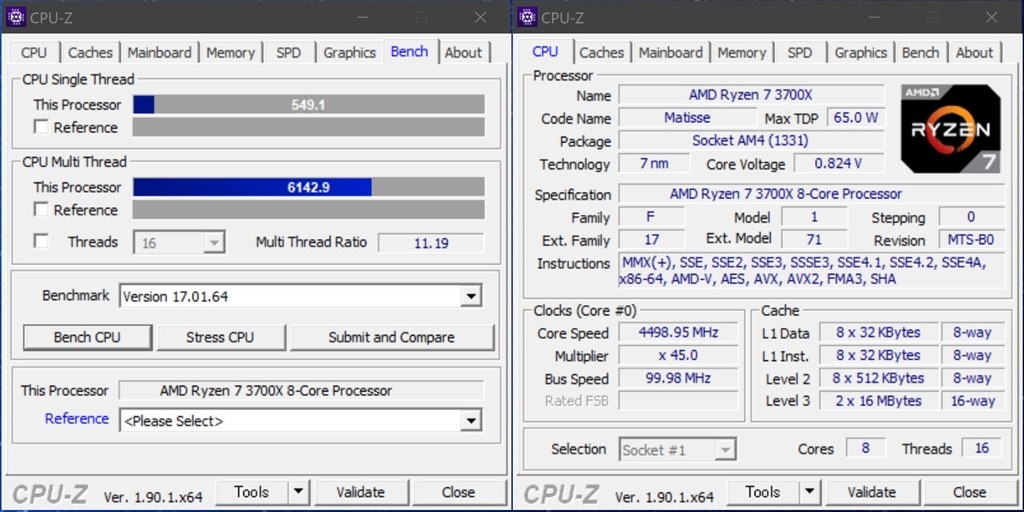Image resolution: width=1024 pixels, height=512 pixels.
Task: Toggle the Threads checkbox
Action: [41, 242]
